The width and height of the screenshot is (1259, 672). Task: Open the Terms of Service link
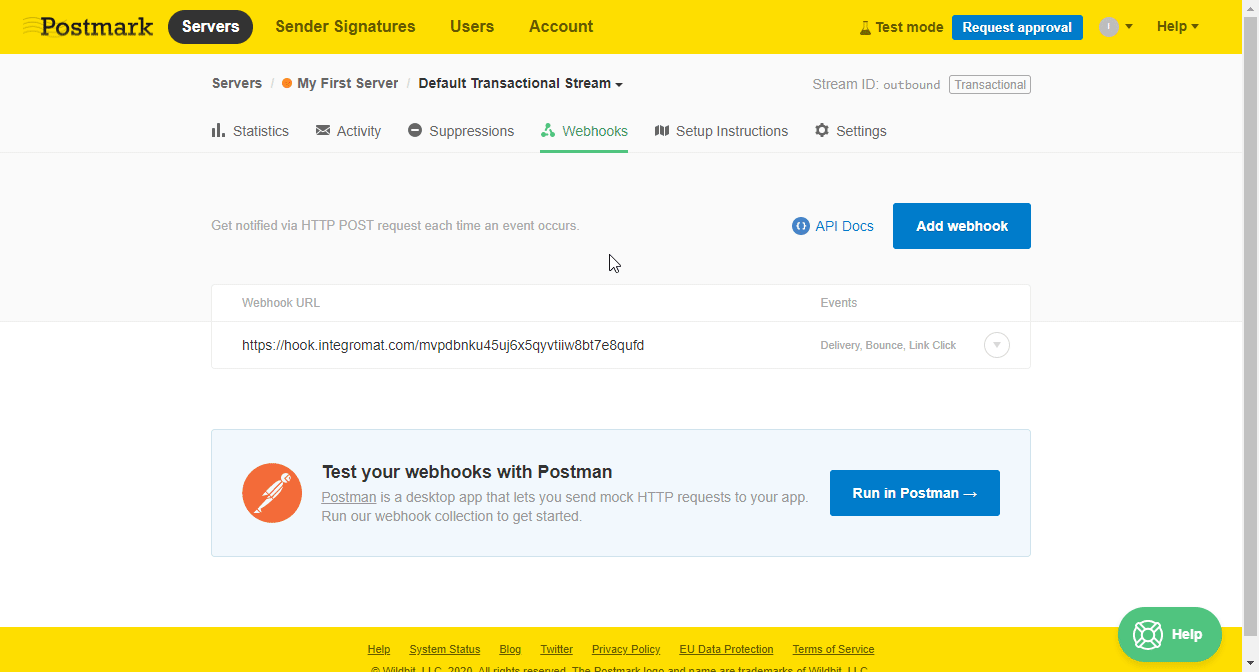(x=833, y=649)
